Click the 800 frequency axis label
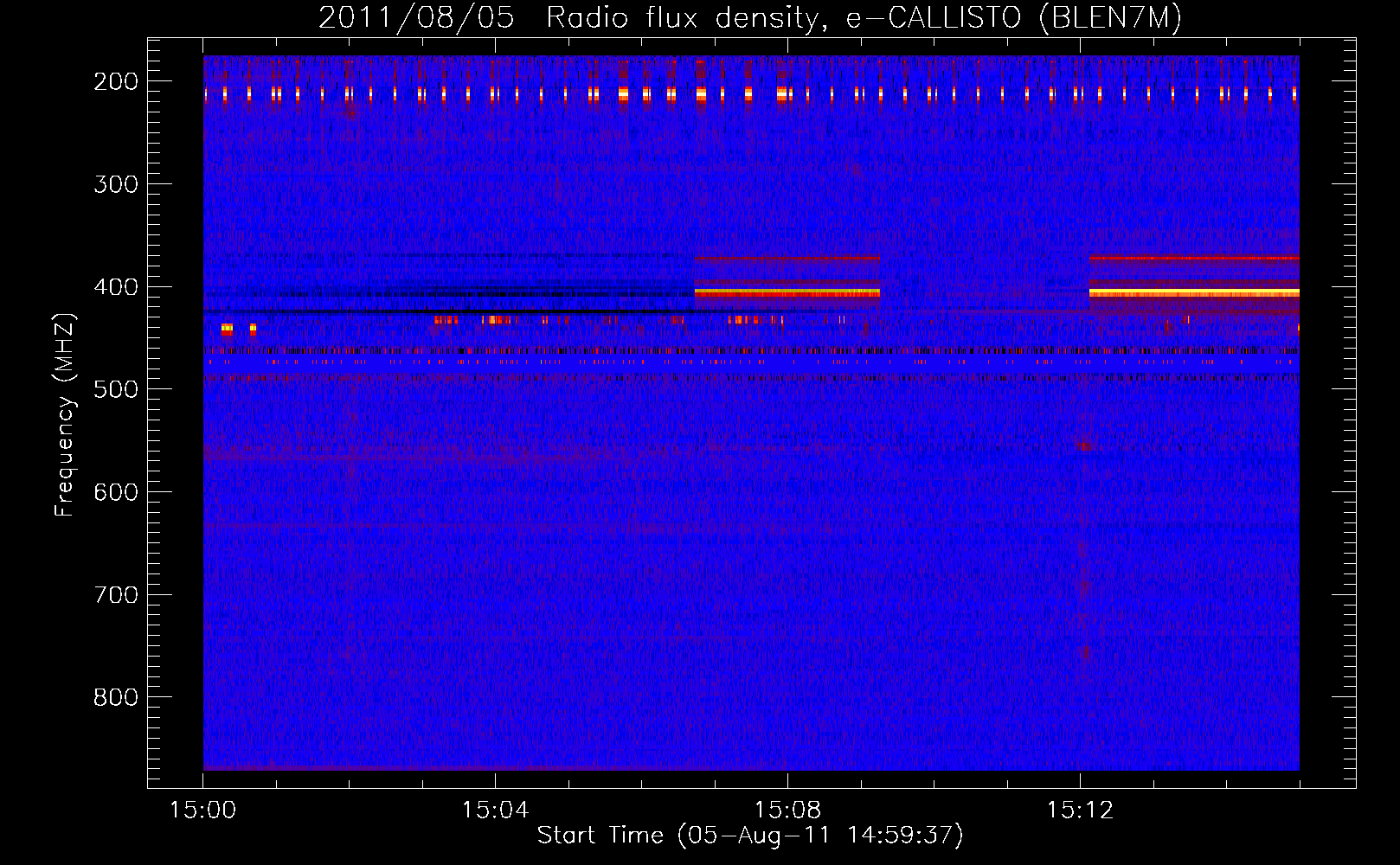Screen dimensions: 1400x865 116,697
